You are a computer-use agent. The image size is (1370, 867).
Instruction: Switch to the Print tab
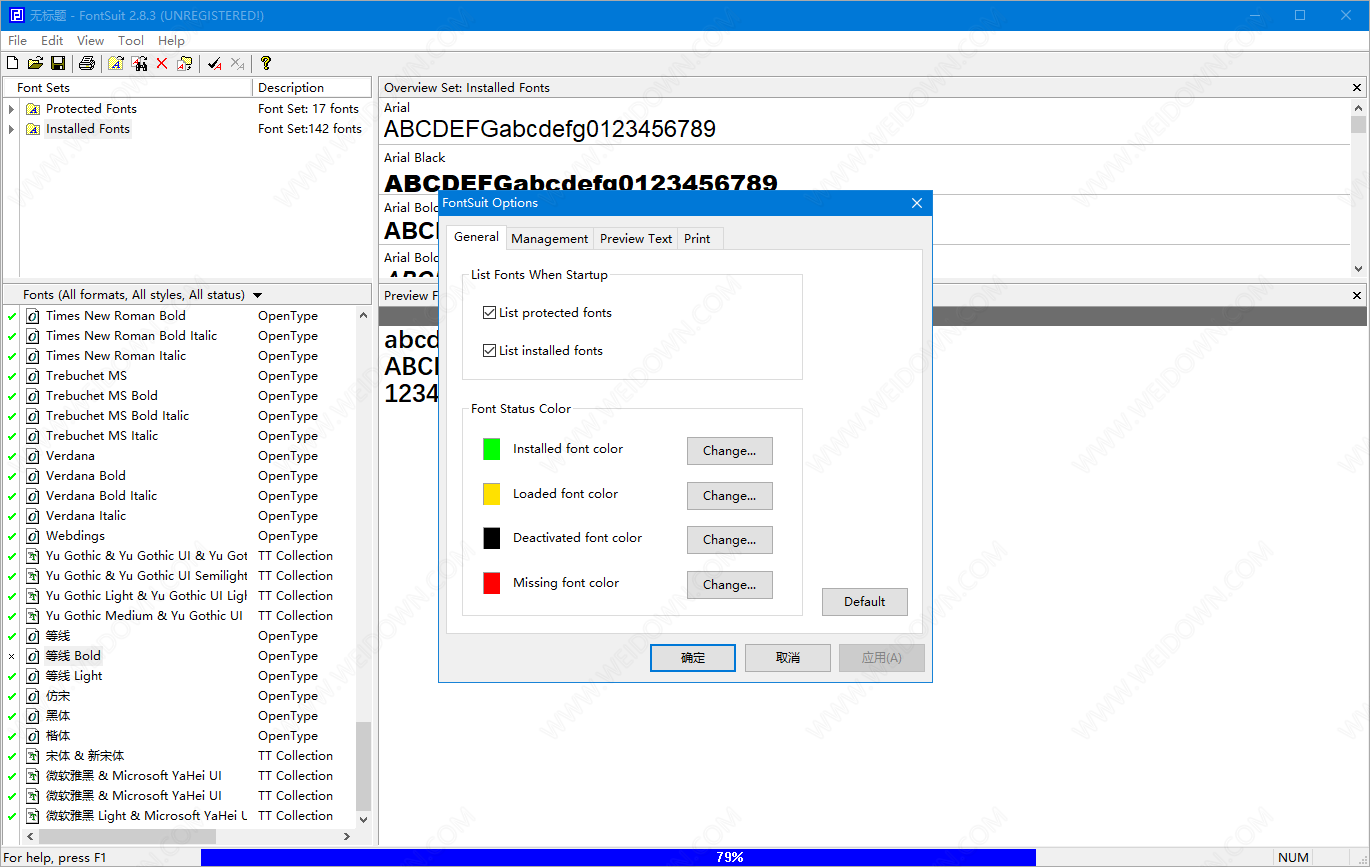[697, 239]
